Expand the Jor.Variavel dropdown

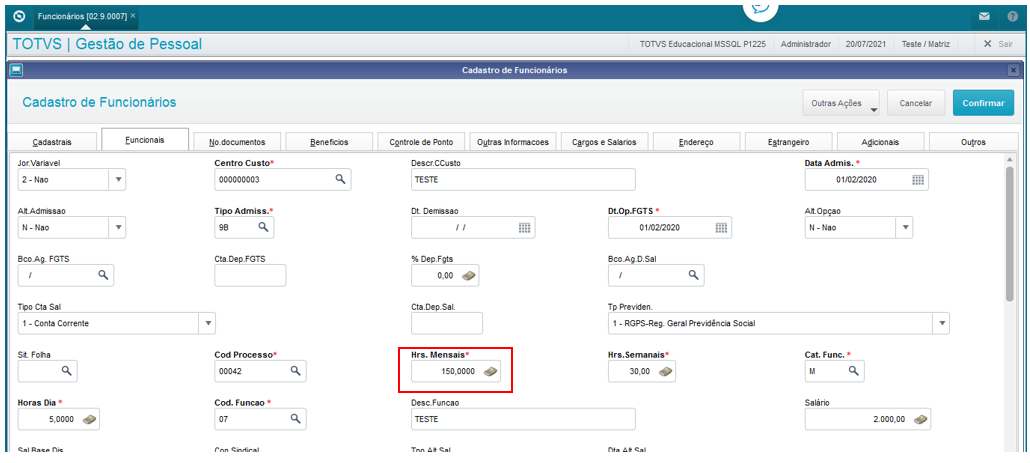coord(118,179)
